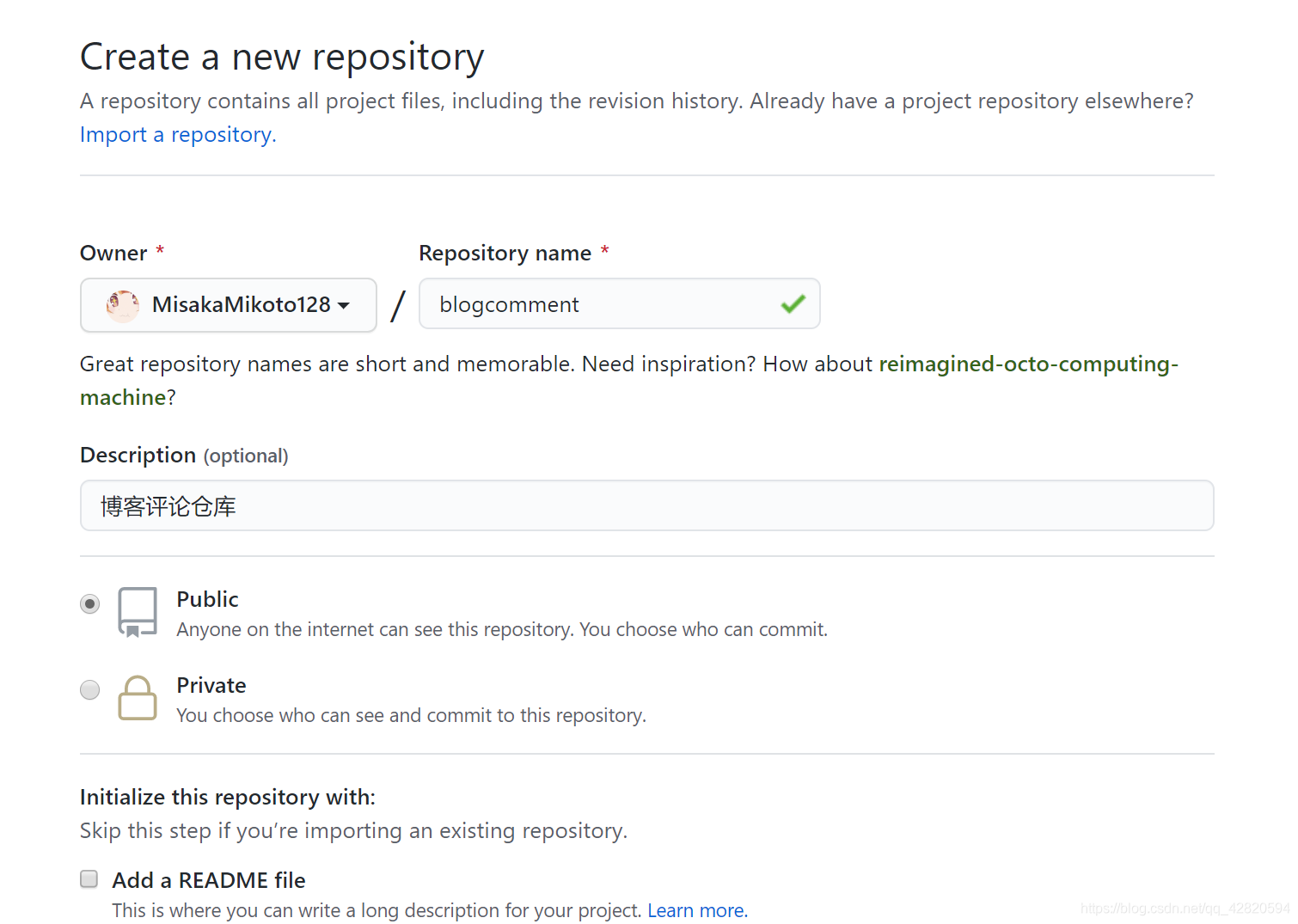Select the Private radio button
1298x924 pixels.
coord(89,690)
